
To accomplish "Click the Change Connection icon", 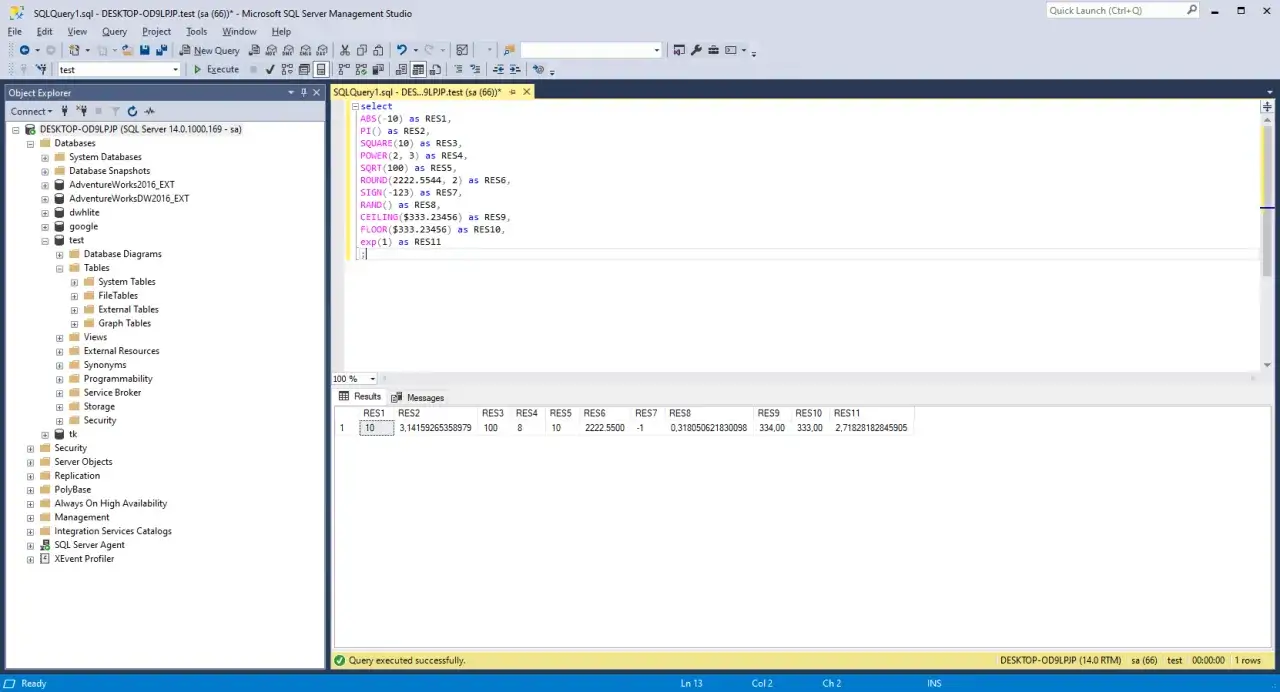I will coord(41,69).
